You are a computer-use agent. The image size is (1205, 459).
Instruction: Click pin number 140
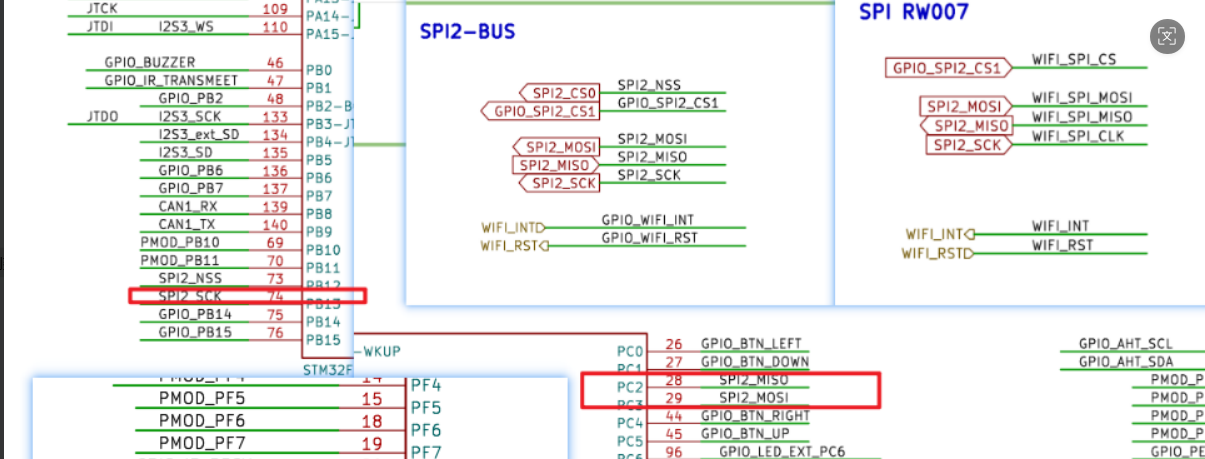click(275, 225)
